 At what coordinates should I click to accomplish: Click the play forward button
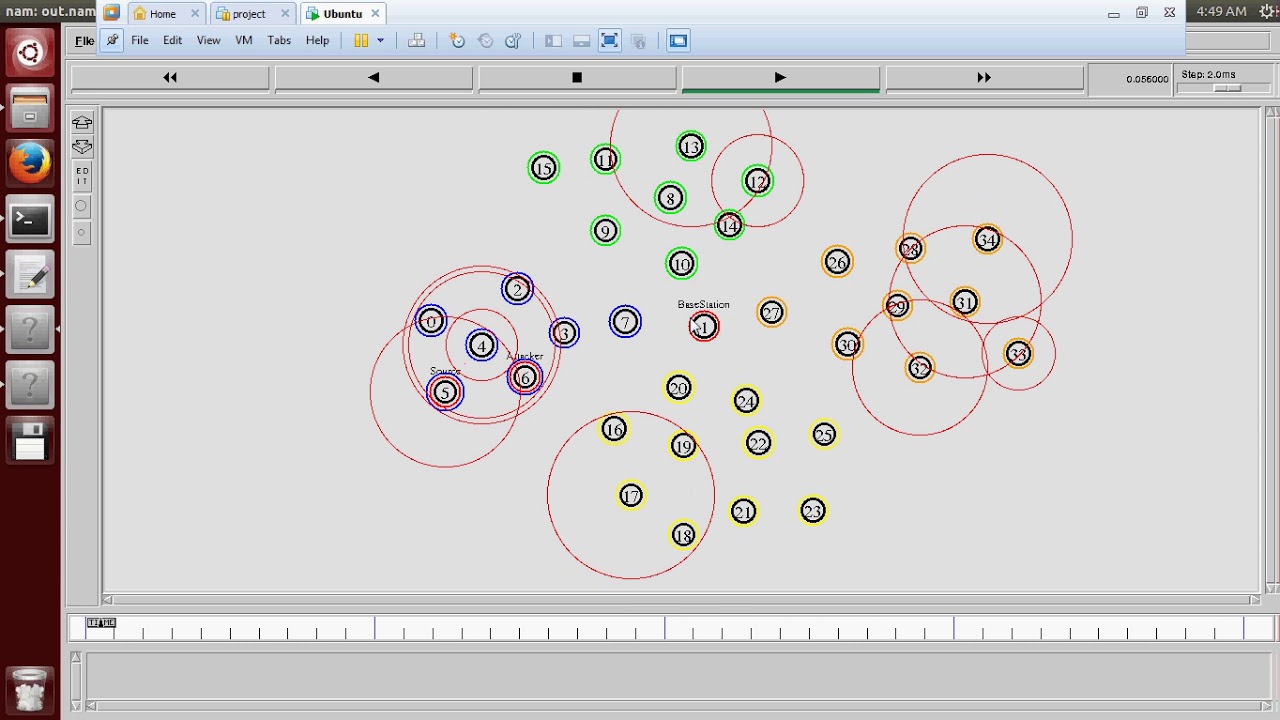click(780, 78)
